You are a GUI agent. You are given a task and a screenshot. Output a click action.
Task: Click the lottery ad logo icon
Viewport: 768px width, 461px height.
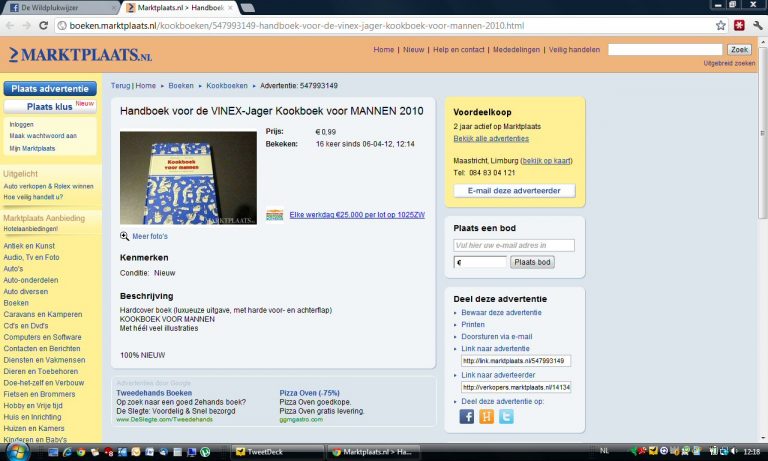point(274,215)
